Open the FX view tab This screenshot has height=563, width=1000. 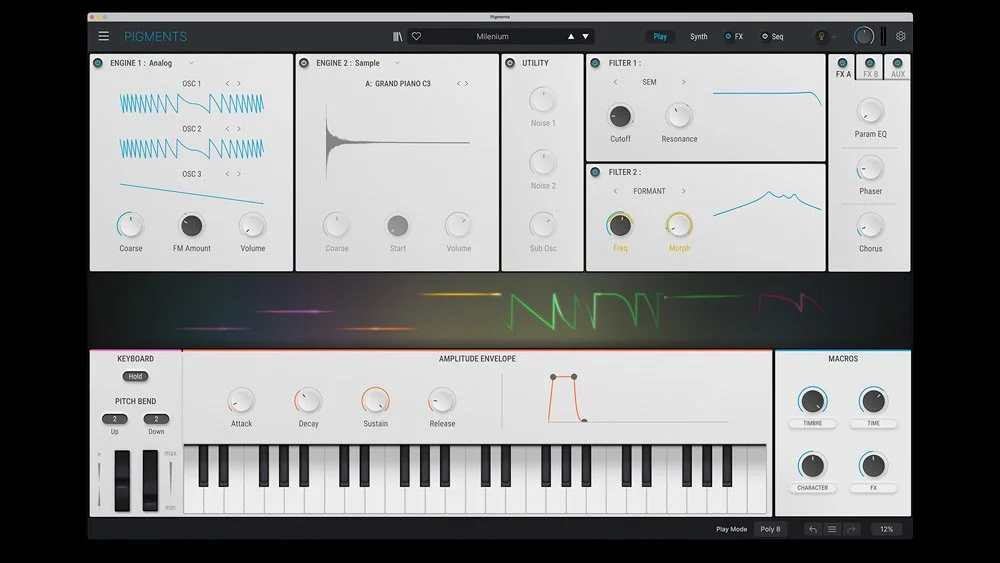(x=734, y=36)
